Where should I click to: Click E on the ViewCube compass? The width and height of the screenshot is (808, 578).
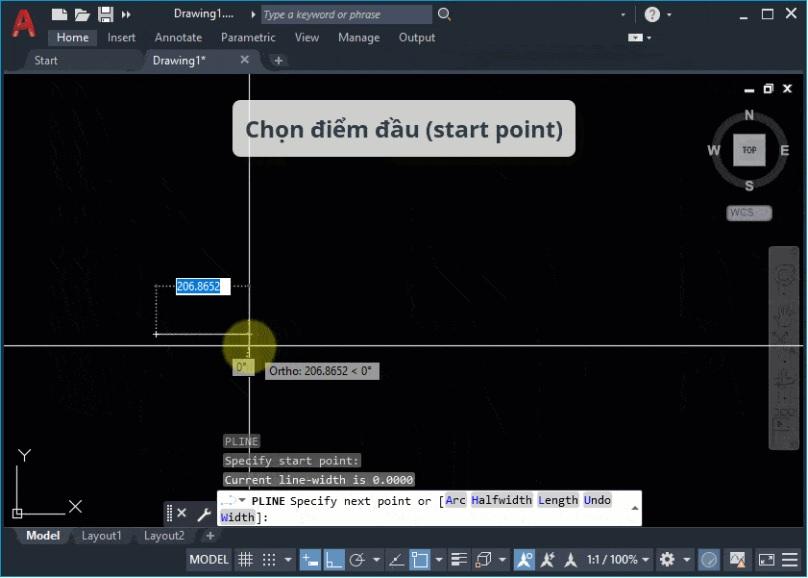point(784,150)
